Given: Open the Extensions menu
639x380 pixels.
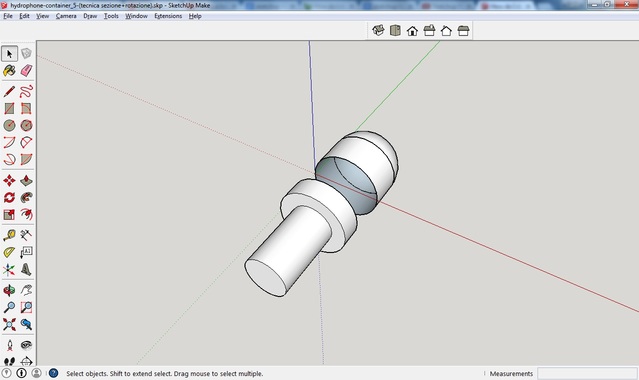Looking at the screenshot, I should [168, 16].
